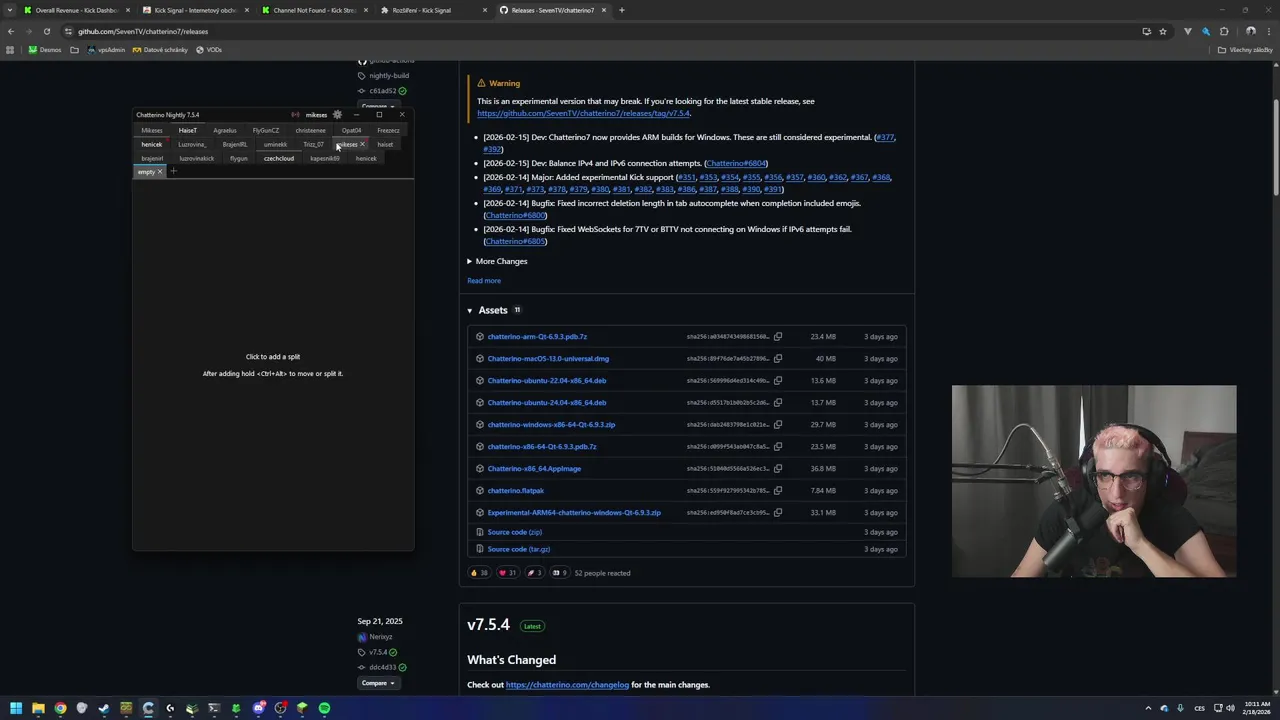This screenshot has height=720, width=1280.
Task: Copy sha256 of Chatterino-ubuntu-22.04-x86_64.deb
Action: coord(778,381)
